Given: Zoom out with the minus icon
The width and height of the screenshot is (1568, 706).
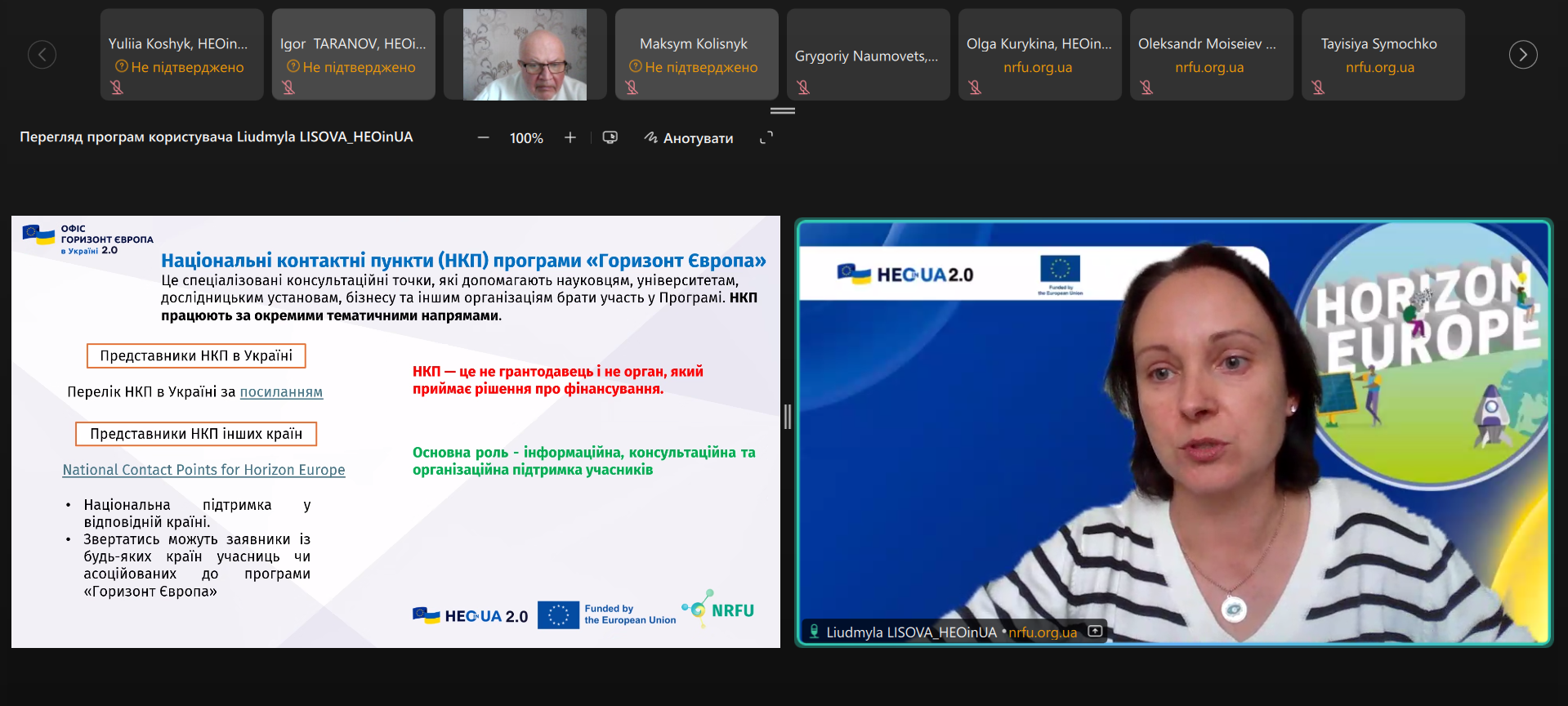Looking at the screenshot, I should click(483, 138).
